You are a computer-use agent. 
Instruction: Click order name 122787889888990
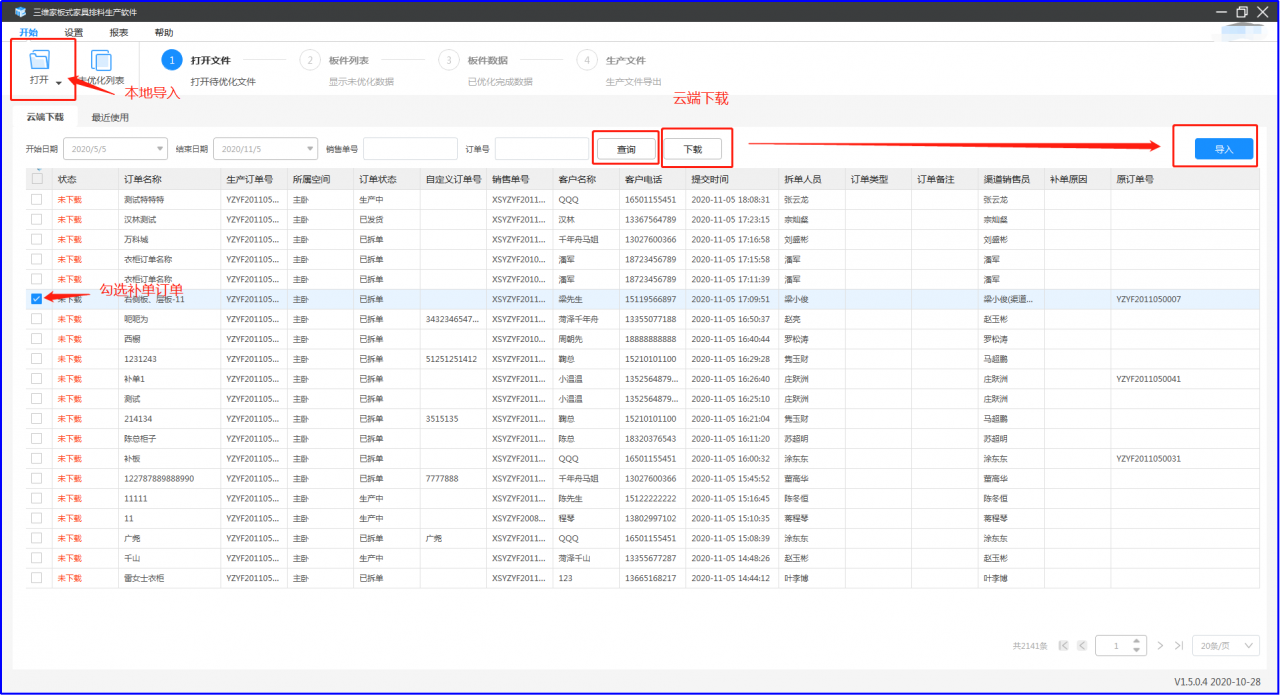[x=159, y=478]
